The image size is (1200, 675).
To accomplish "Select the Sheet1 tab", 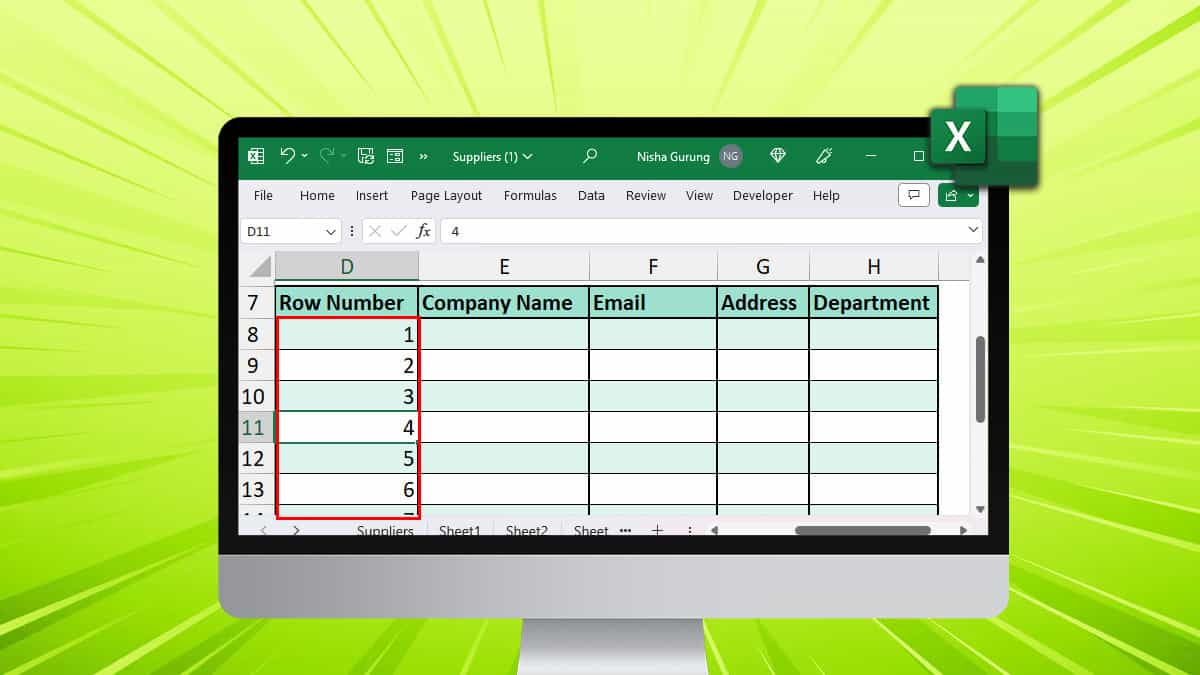I will pyautogui.click(x=460, y=531).
